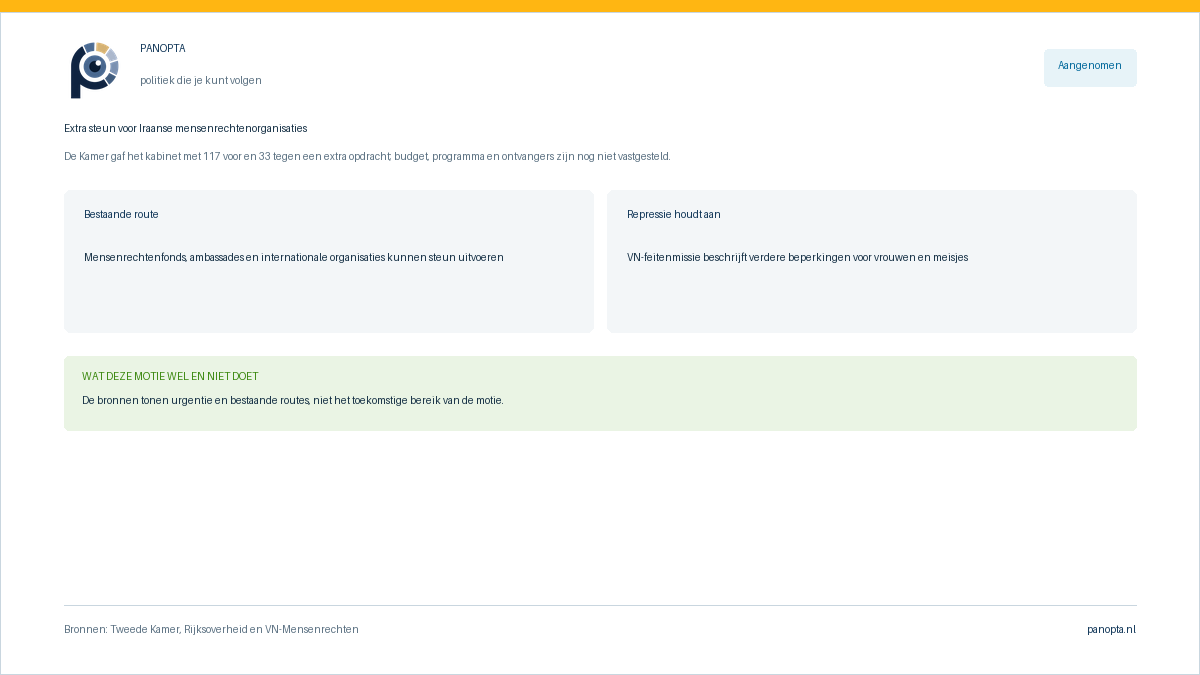Click the summary line with 117 voor en 33 tegen
The image size is (1200, 675).
tap(367, 156)
